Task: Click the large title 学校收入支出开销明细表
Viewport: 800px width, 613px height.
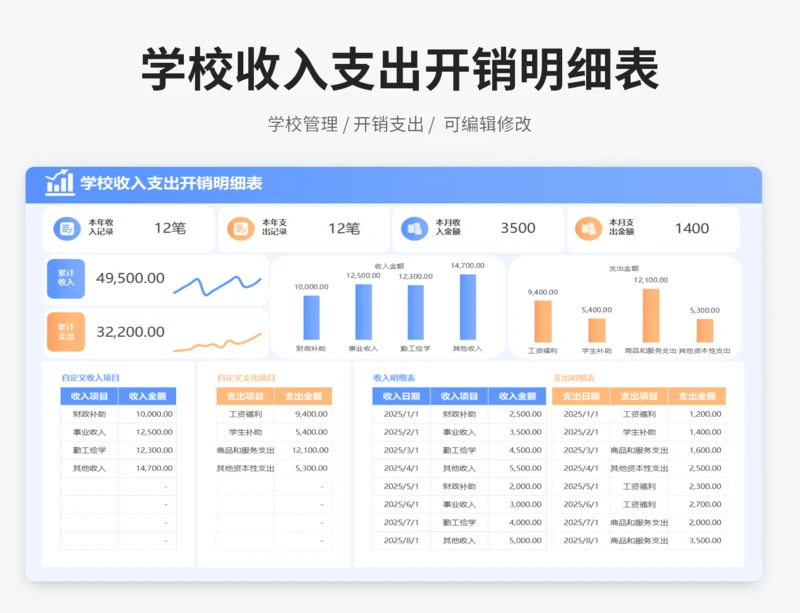Action: pos(400,69)
